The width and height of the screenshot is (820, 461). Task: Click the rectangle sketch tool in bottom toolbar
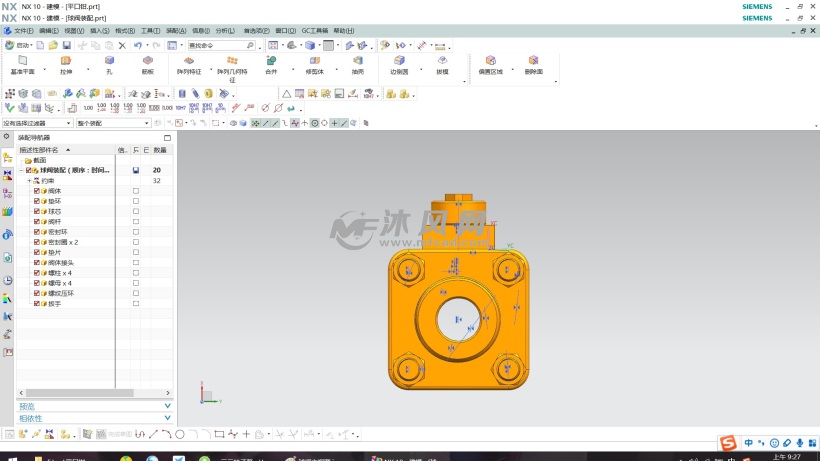(219, 434)
